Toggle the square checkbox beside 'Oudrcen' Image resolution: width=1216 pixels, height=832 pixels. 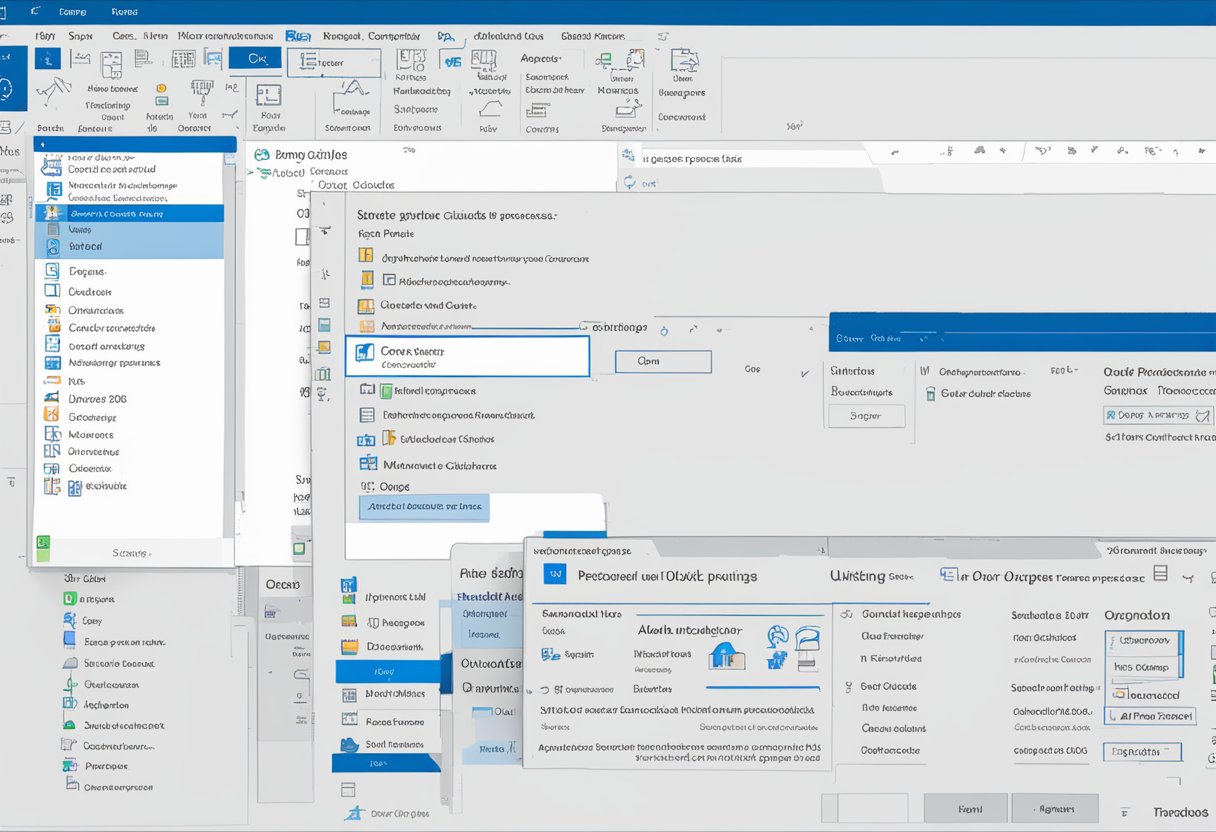(52, 292)
